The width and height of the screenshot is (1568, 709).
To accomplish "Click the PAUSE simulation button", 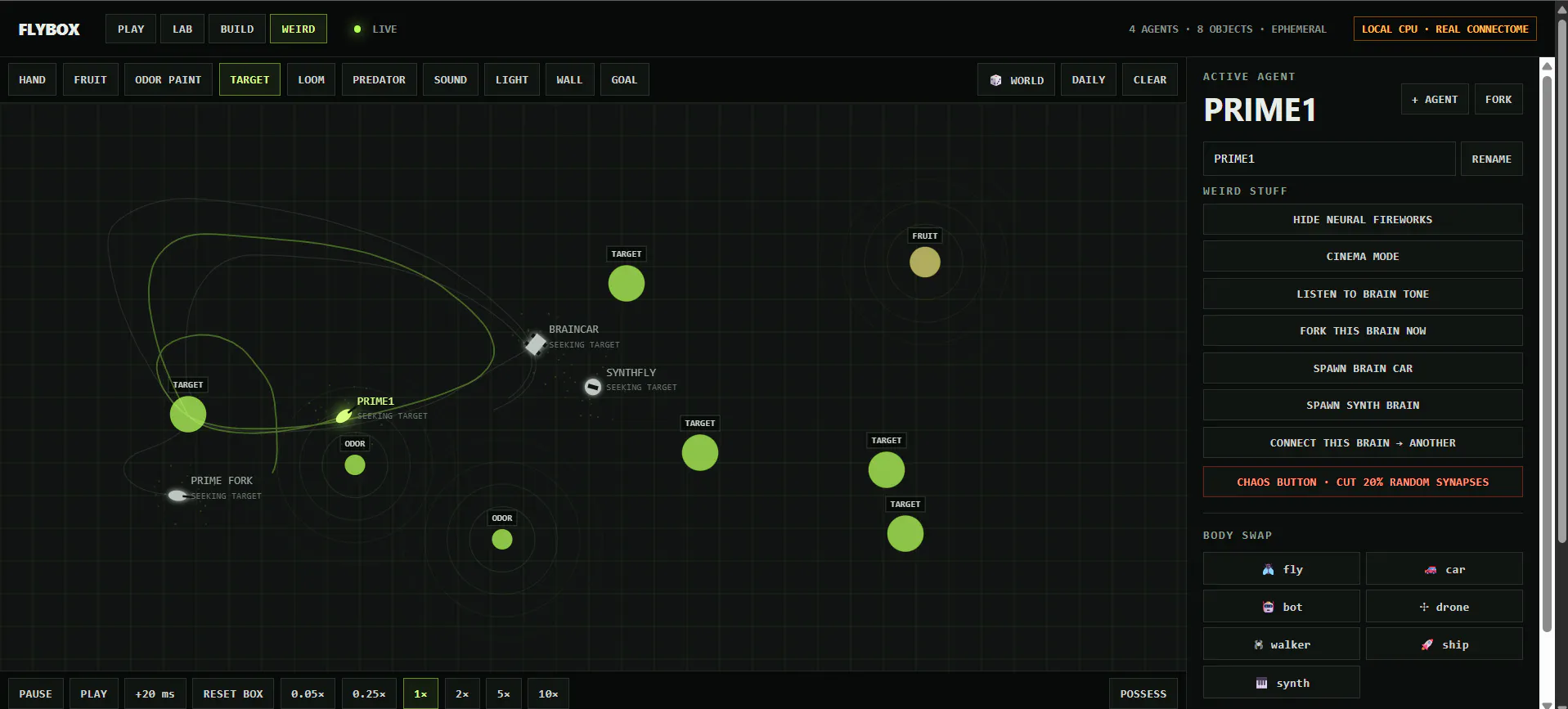I will [x=36, y=693].
